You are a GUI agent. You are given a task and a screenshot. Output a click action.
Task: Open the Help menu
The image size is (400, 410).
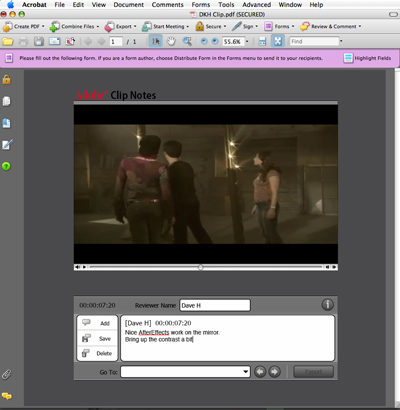tap(316, 5)
